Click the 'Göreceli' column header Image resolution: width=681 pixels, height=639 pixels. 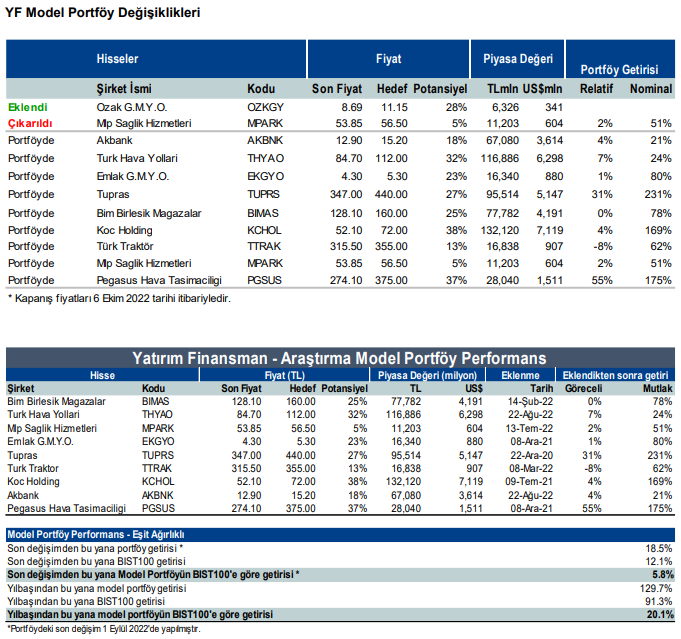coord(583,388)
